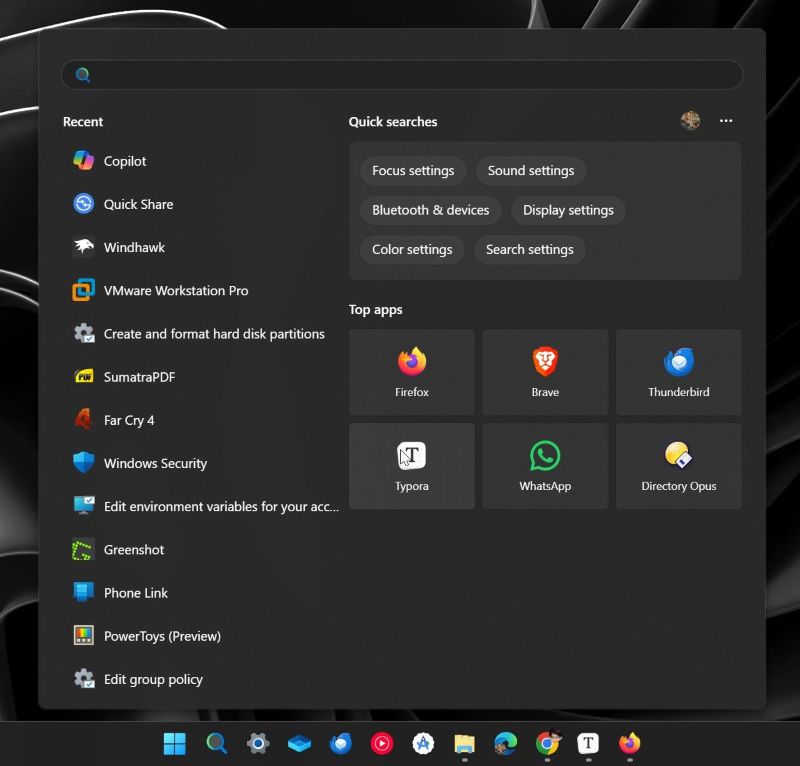Open Copilot from Recent list
The width and height of the screenshot is (800, 766).
point(125,161)
